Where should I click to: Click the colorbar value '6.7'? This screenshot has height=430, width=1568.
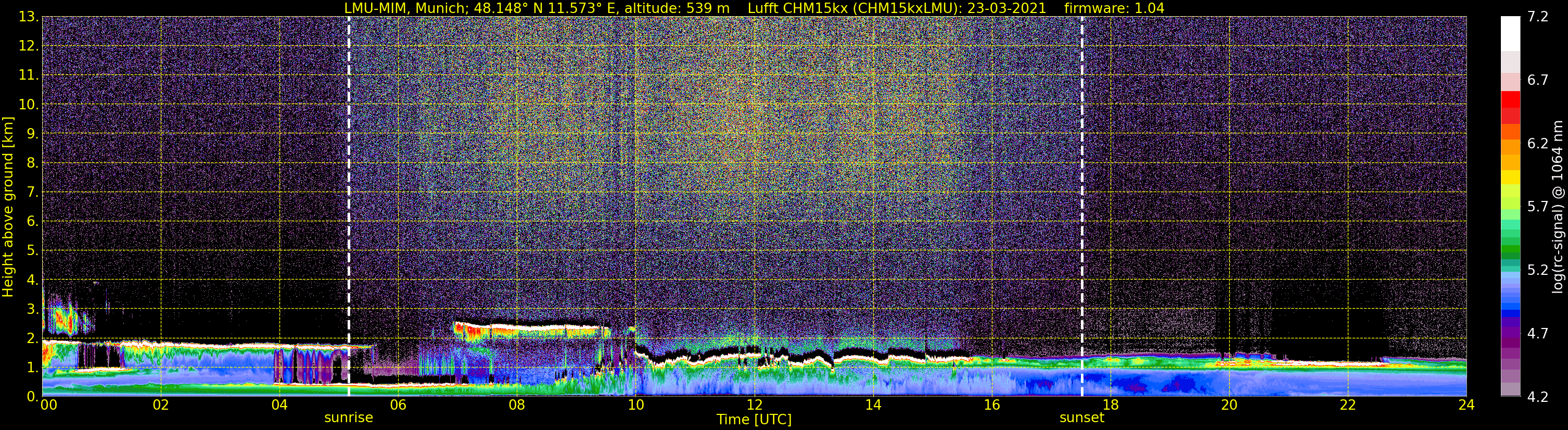1538,80
